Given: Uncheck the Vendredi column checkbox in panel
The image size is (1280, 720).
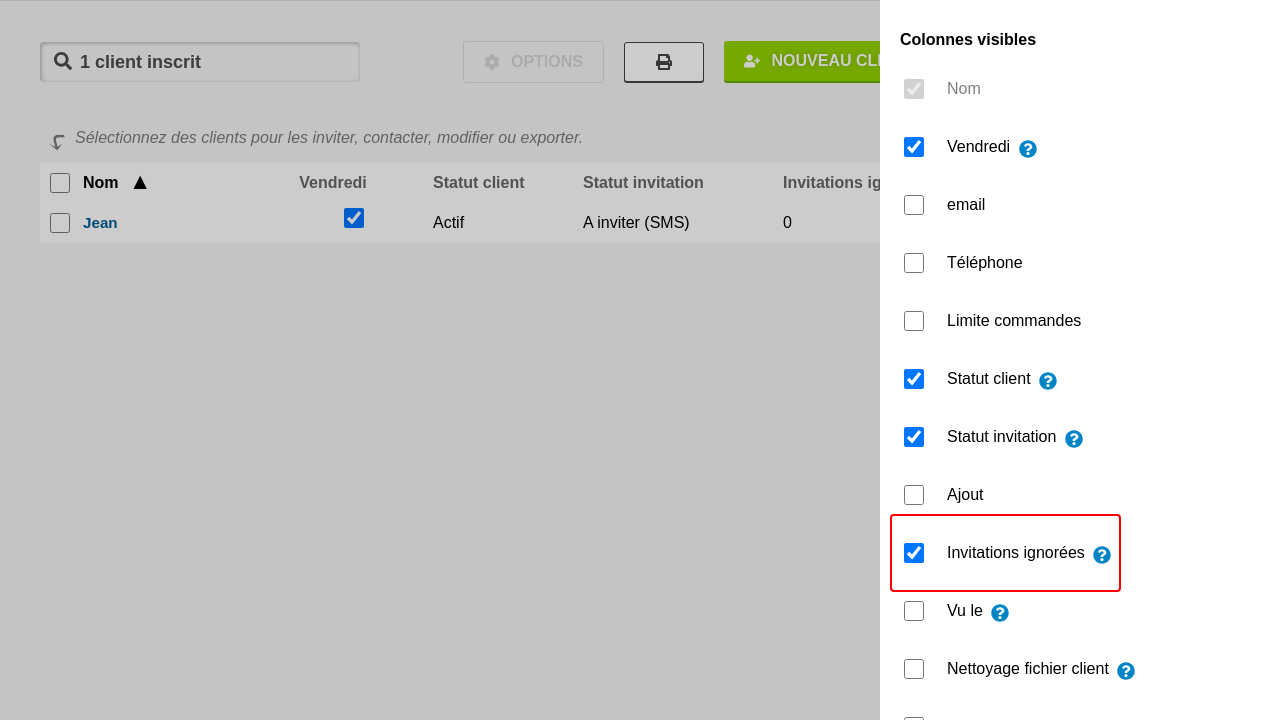Looking at the screenshot, I should tap(914, 147).
